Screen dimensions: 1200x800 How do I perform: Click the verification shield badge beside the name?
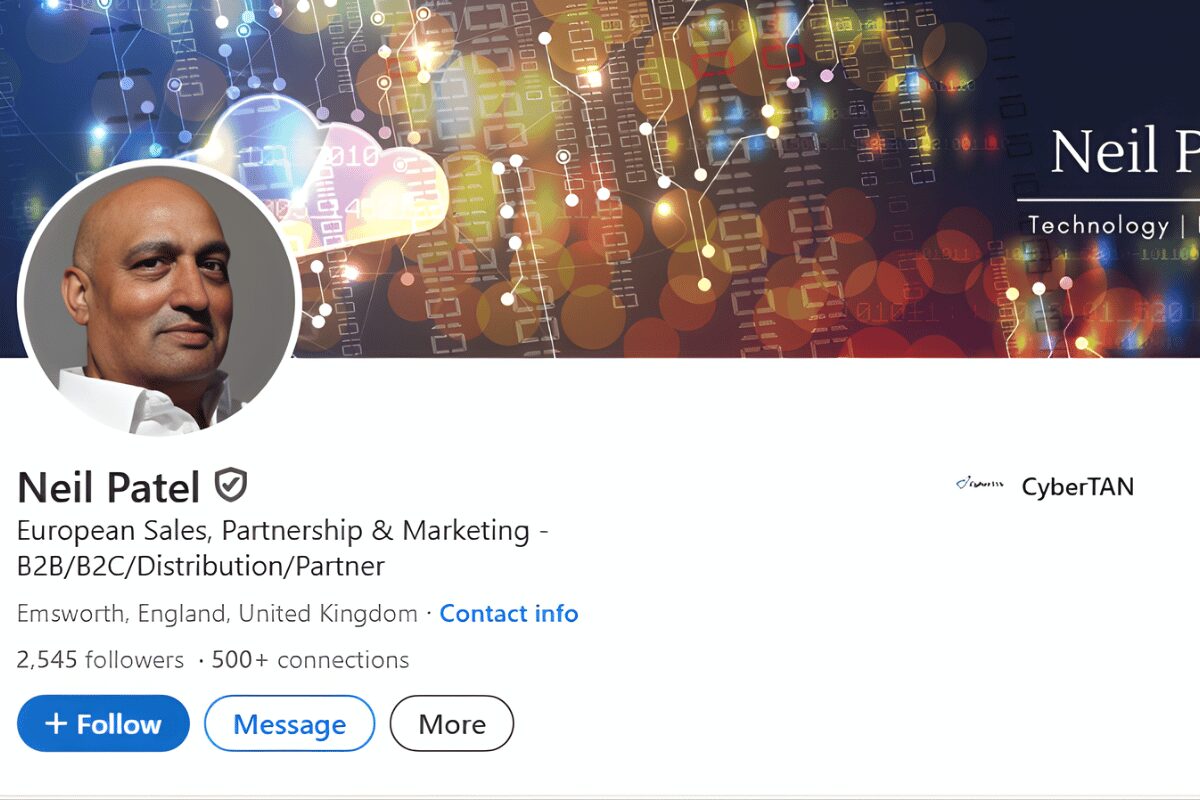[231, 486]
